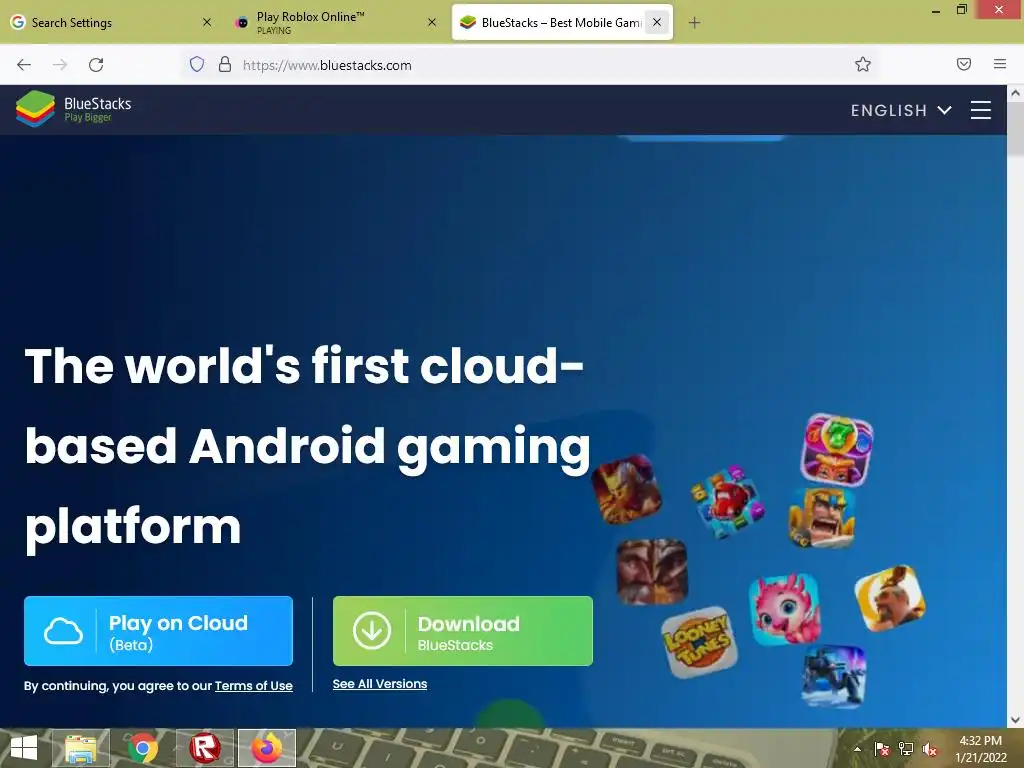The width and height of the screenshot is (1024, 768).
Task: Open the Windows Start menu
Action: (24, 748)
